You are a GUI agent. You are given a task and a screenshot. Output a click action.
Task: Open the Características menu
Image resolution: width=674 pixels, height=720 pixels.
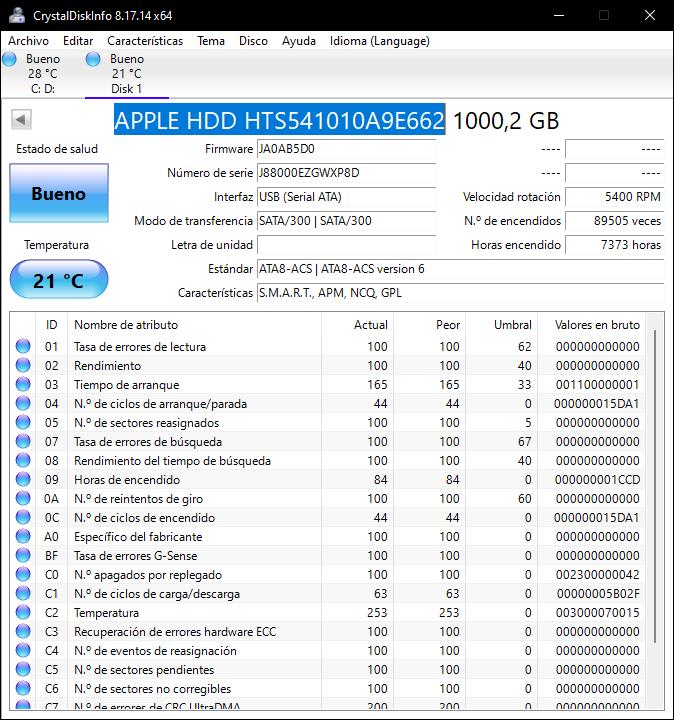(145, 41)
